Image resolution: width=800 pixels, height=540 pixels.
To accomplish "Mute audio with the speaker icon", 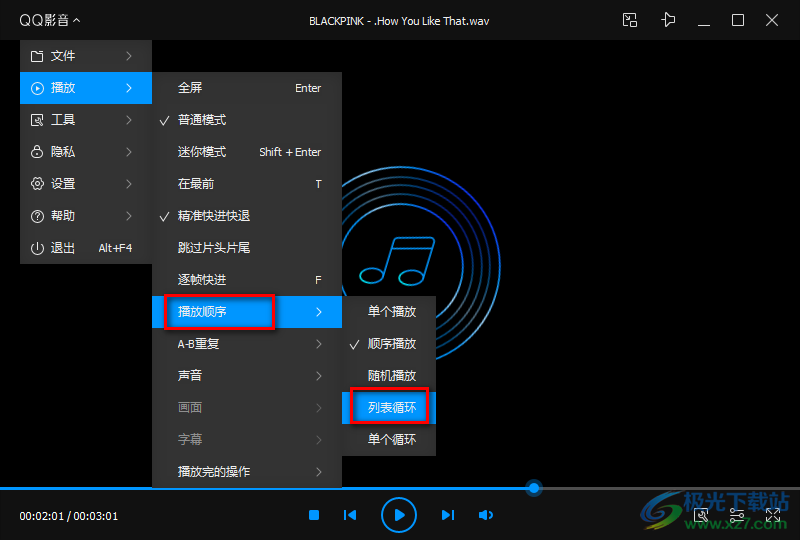I will point(486,515).
